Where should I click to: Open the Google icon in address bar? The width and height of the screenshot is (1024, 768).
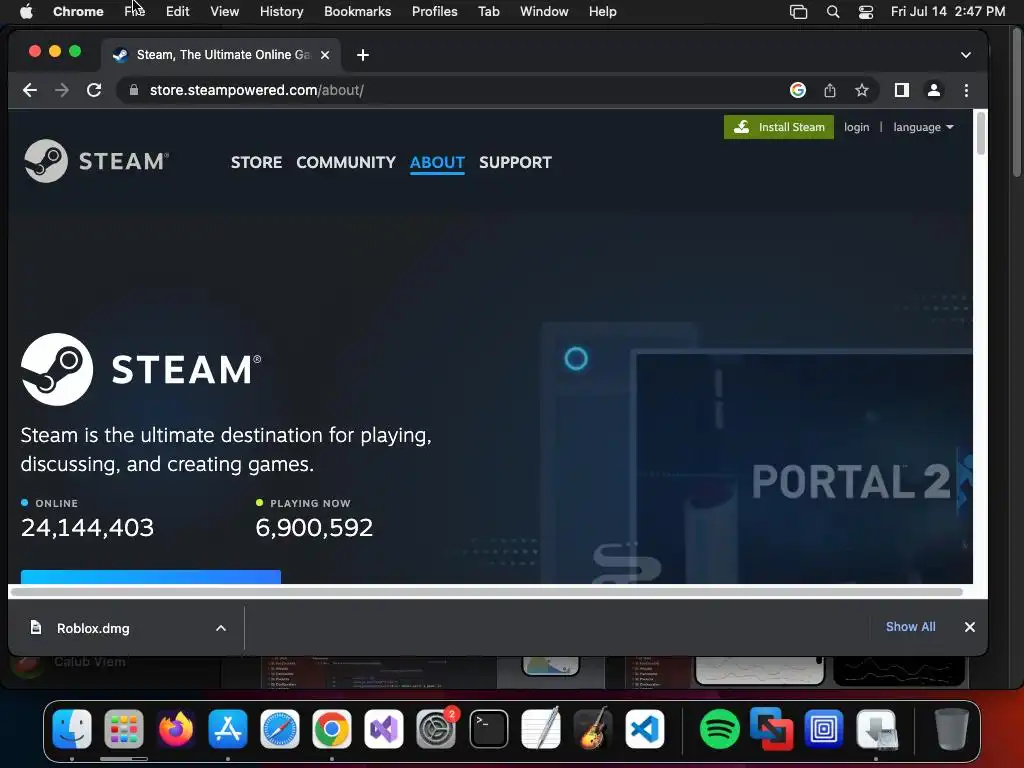[x=797, y=90]
